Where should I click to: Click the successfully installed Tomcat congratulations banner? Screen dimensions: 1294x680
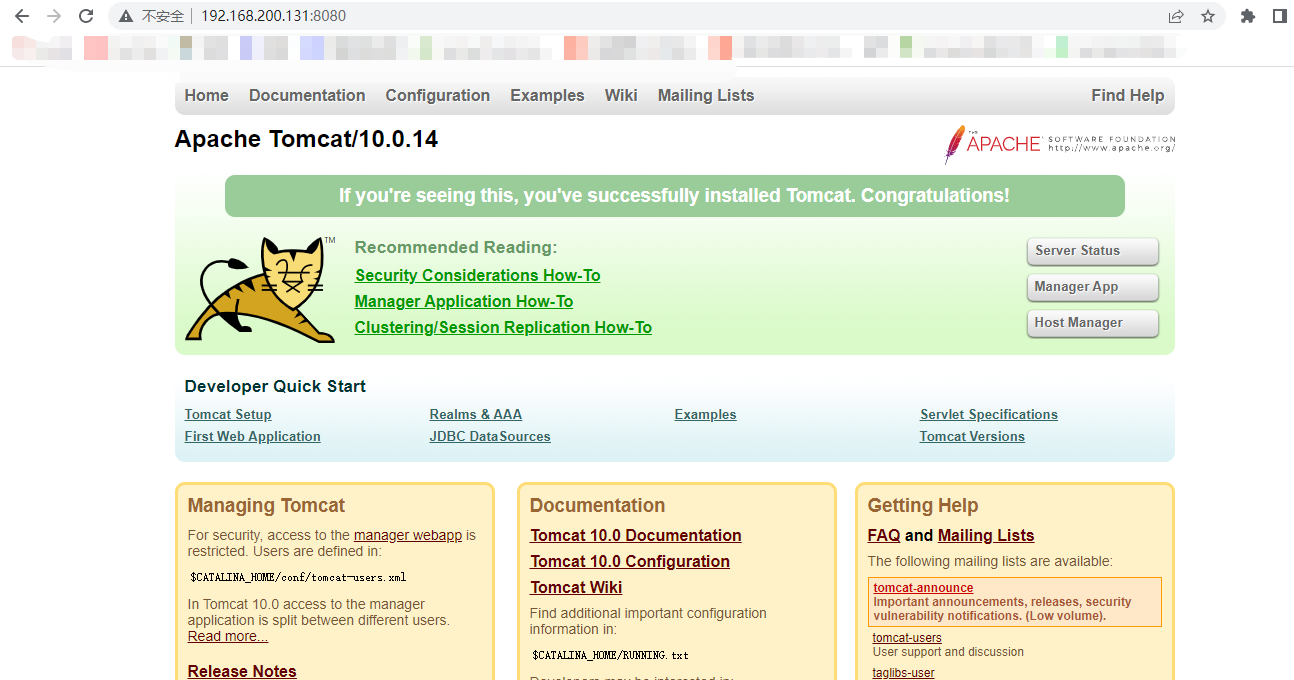tap(675, 196)
